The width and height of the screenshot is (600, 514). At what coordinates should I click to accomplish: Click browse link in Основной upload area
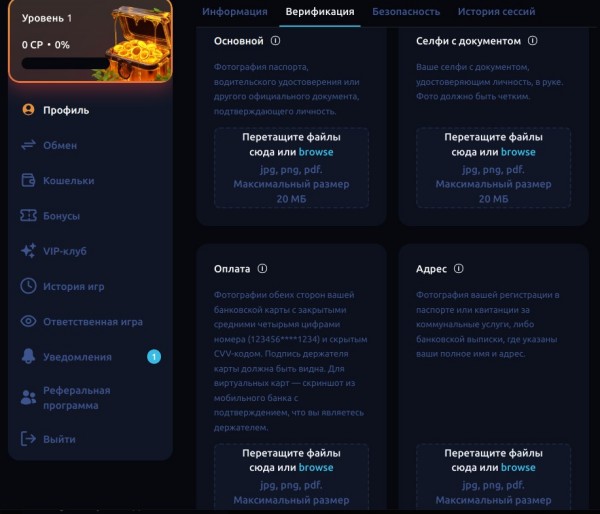coord(316,152)
